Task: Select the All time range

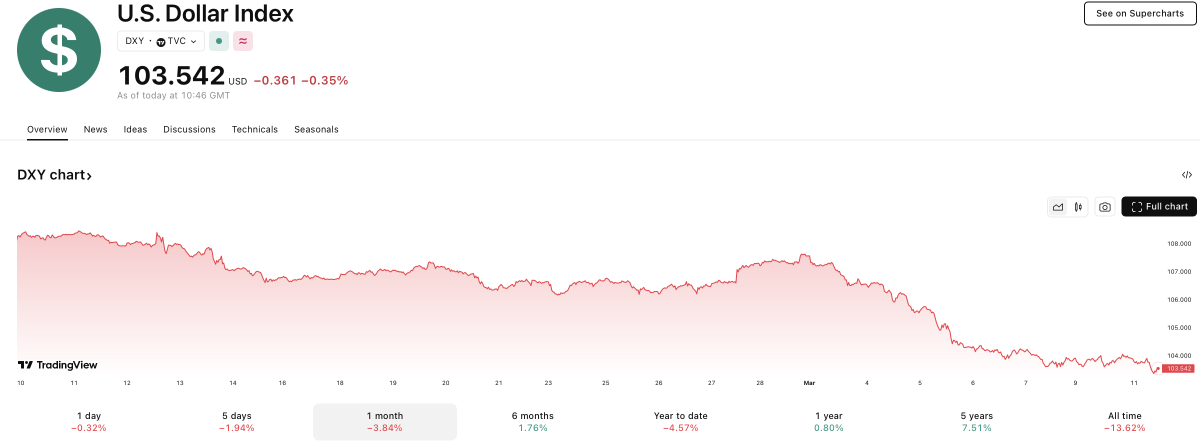Action: 1124,421
